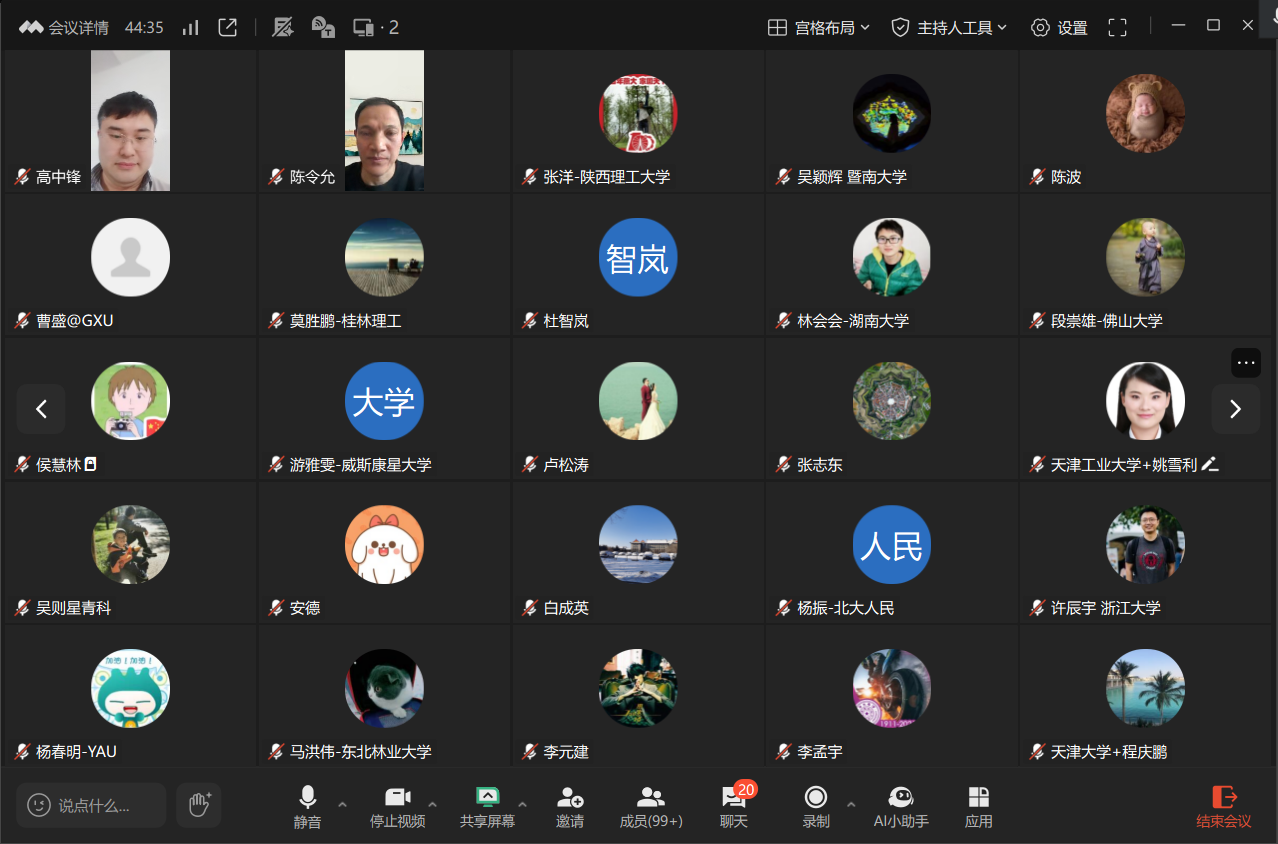The height and width of the screenshot is (844, 1278).
Task: Expand 宫格布局 layout dropdown
Action: pos(818,27)
